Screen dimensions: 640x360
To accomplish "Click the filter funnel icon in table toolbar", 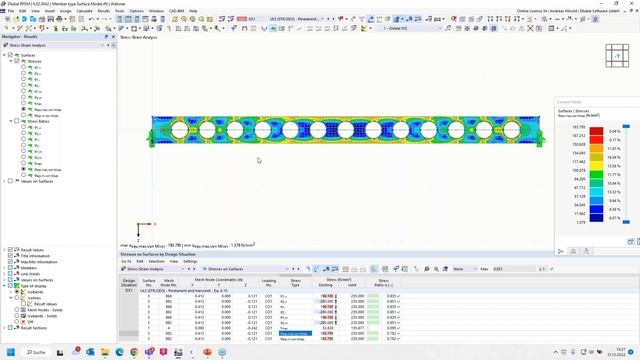I will click(x=396, y=269).
